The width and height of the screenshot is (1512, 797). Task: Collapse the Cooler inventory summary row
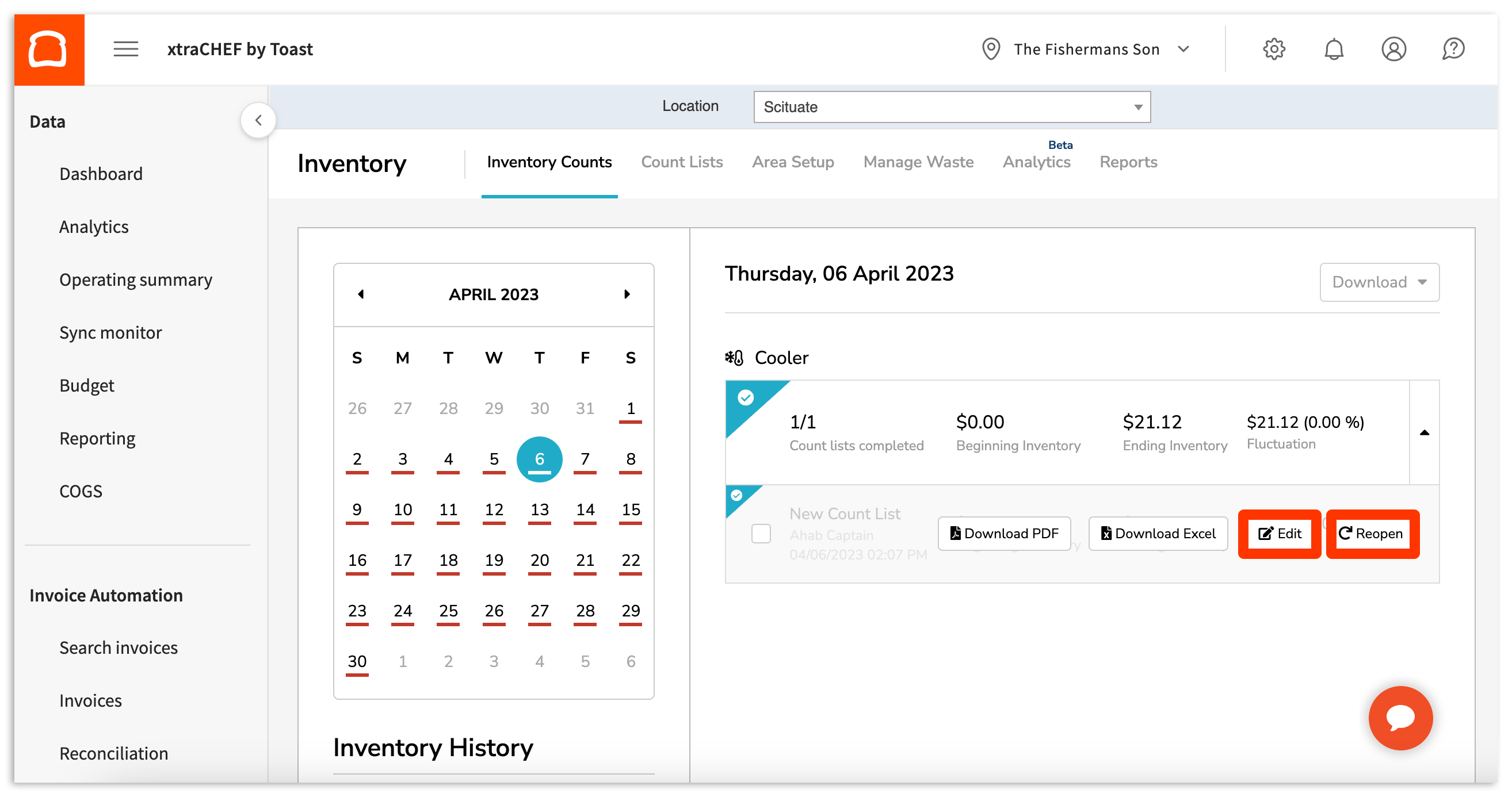click(1425, 432)
